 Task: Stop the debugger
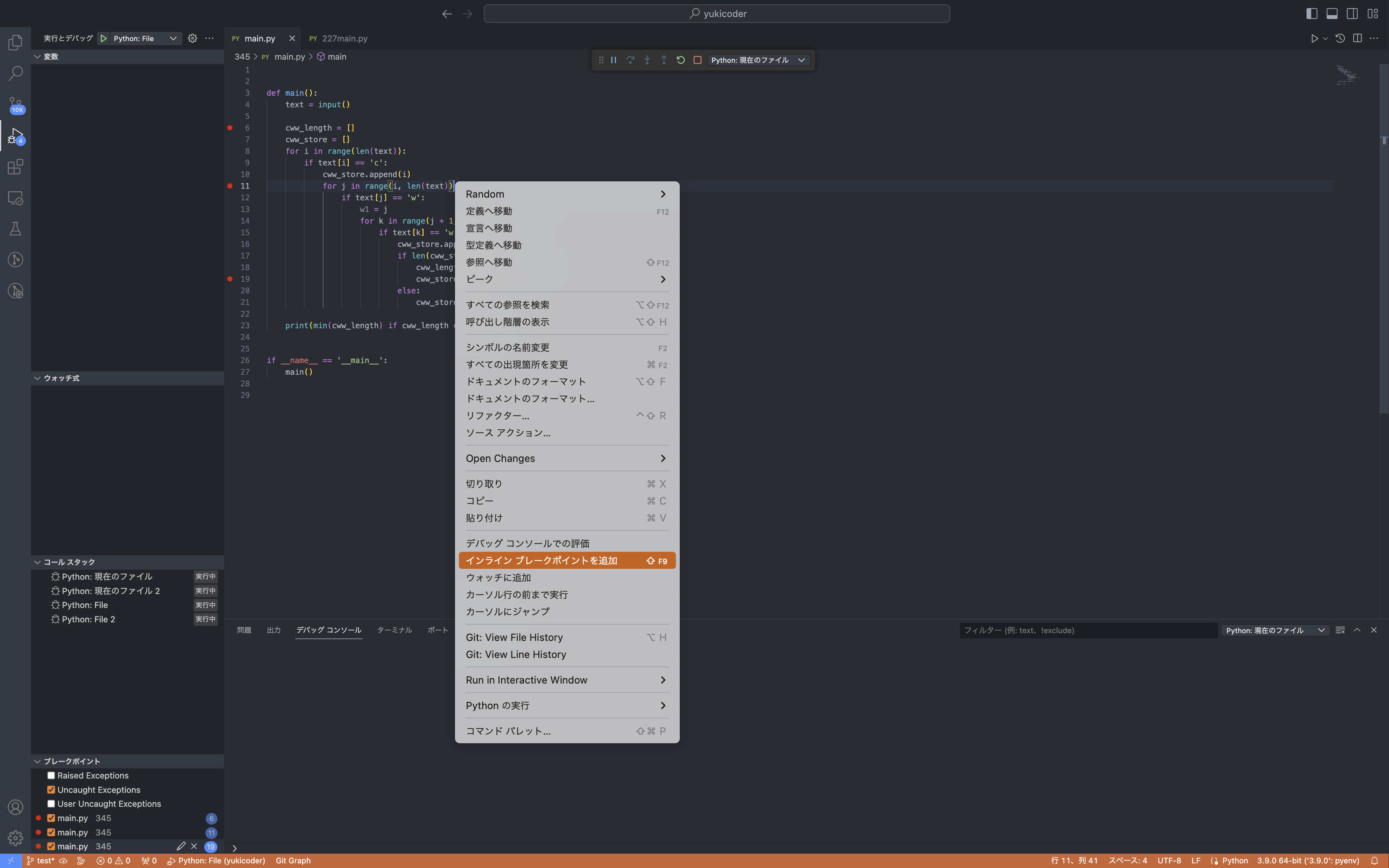point(697,60)
